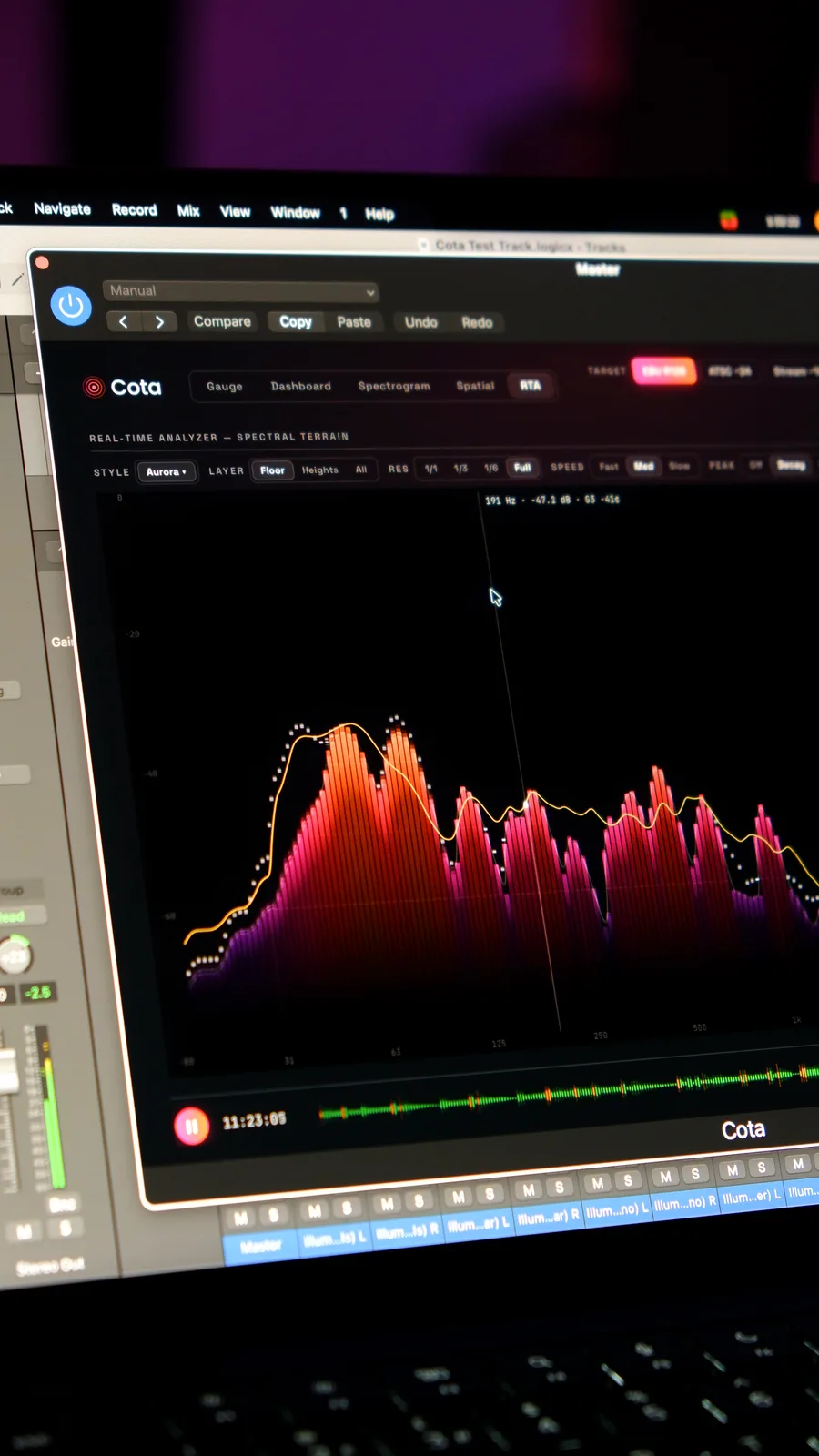
Task: Click the green waveform timeline strip
Action: (569, 1092)
